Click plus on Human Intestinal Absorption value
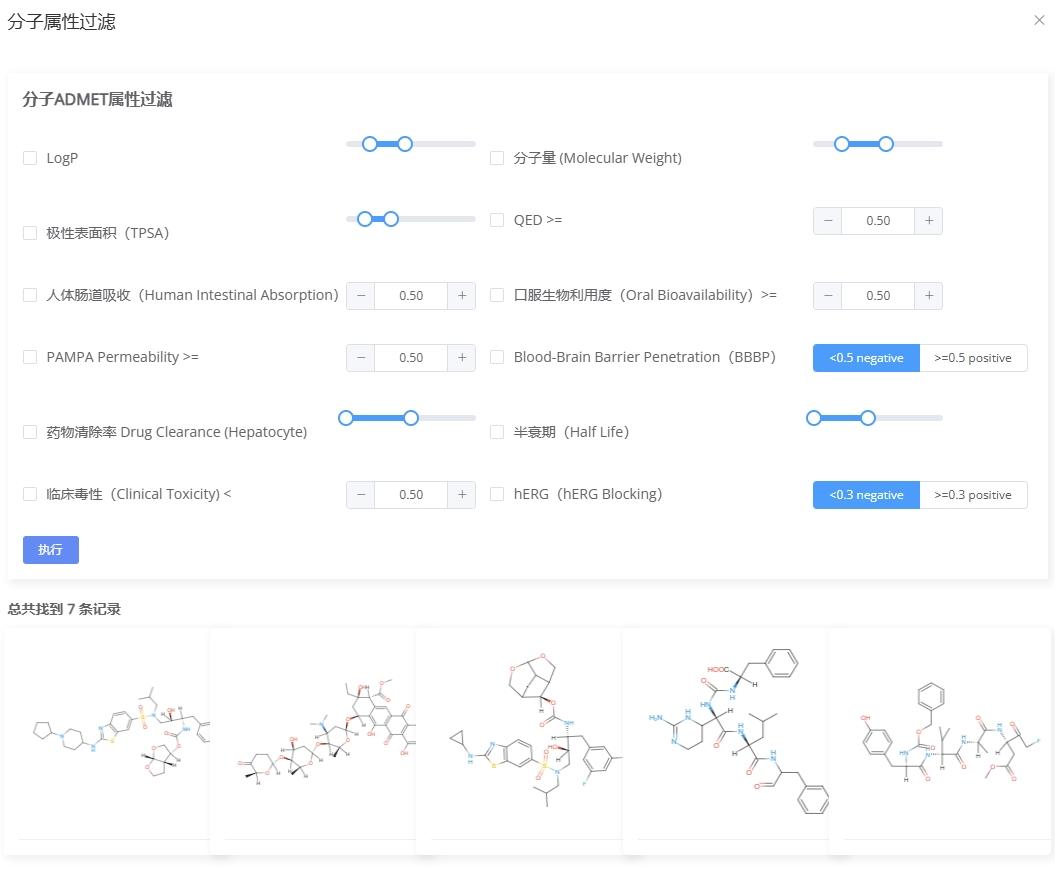This screenshot has width=1055, height=871. click(x=462, y=296)
